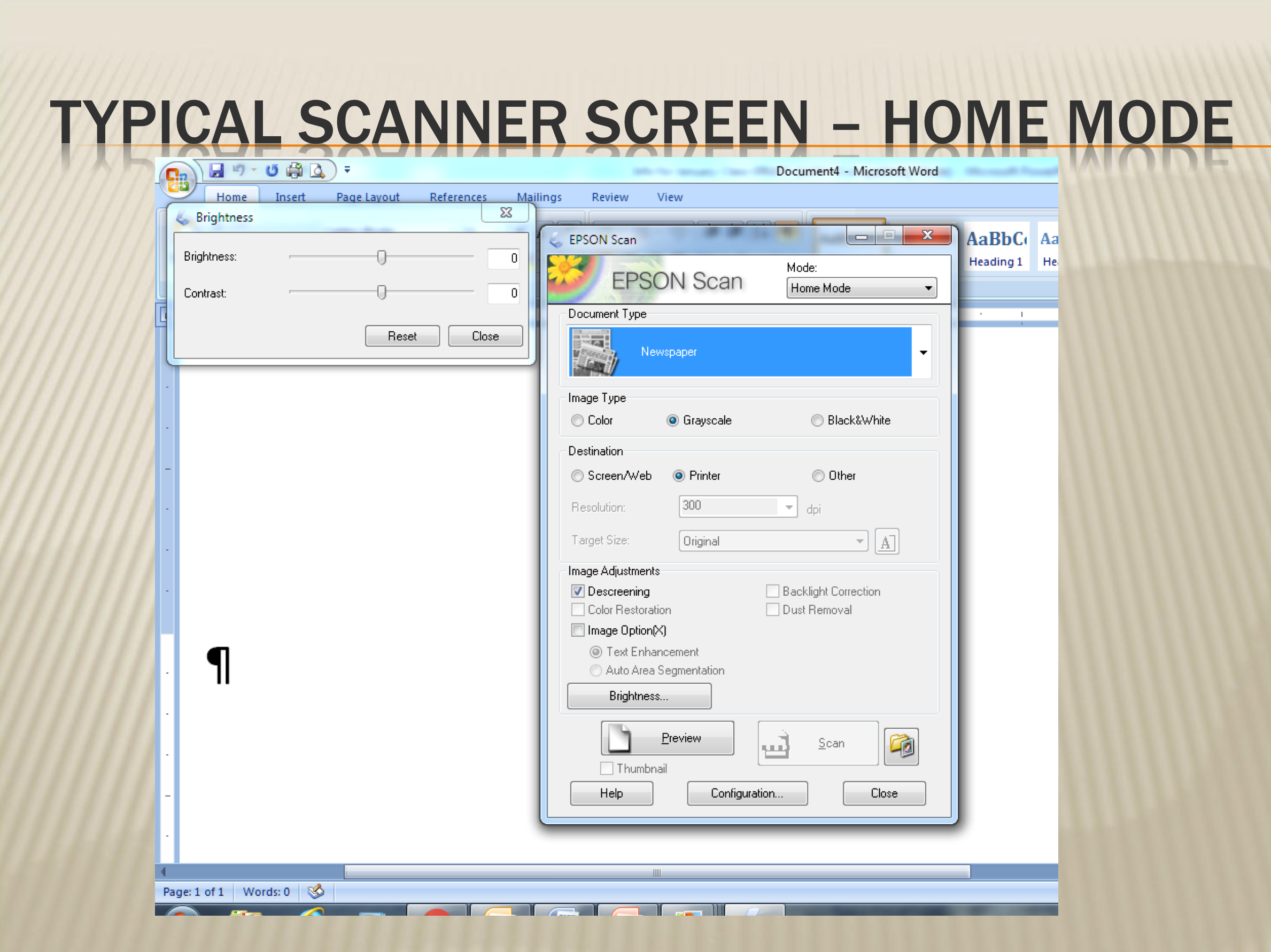The image size is (1271, 952).
Task: Click the proofing icon in Word status bar
Action: coord(316,891)
